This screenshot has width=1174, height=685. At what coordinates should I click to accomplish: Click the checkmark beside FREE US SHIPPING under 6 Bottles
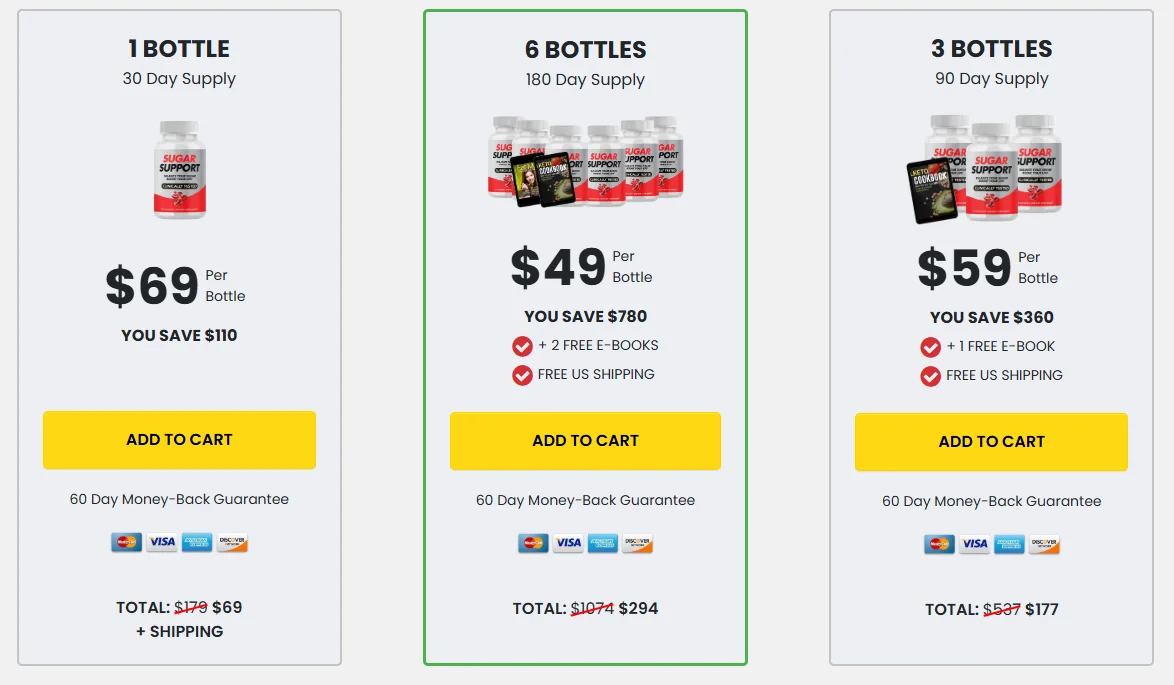click(524, 375)
